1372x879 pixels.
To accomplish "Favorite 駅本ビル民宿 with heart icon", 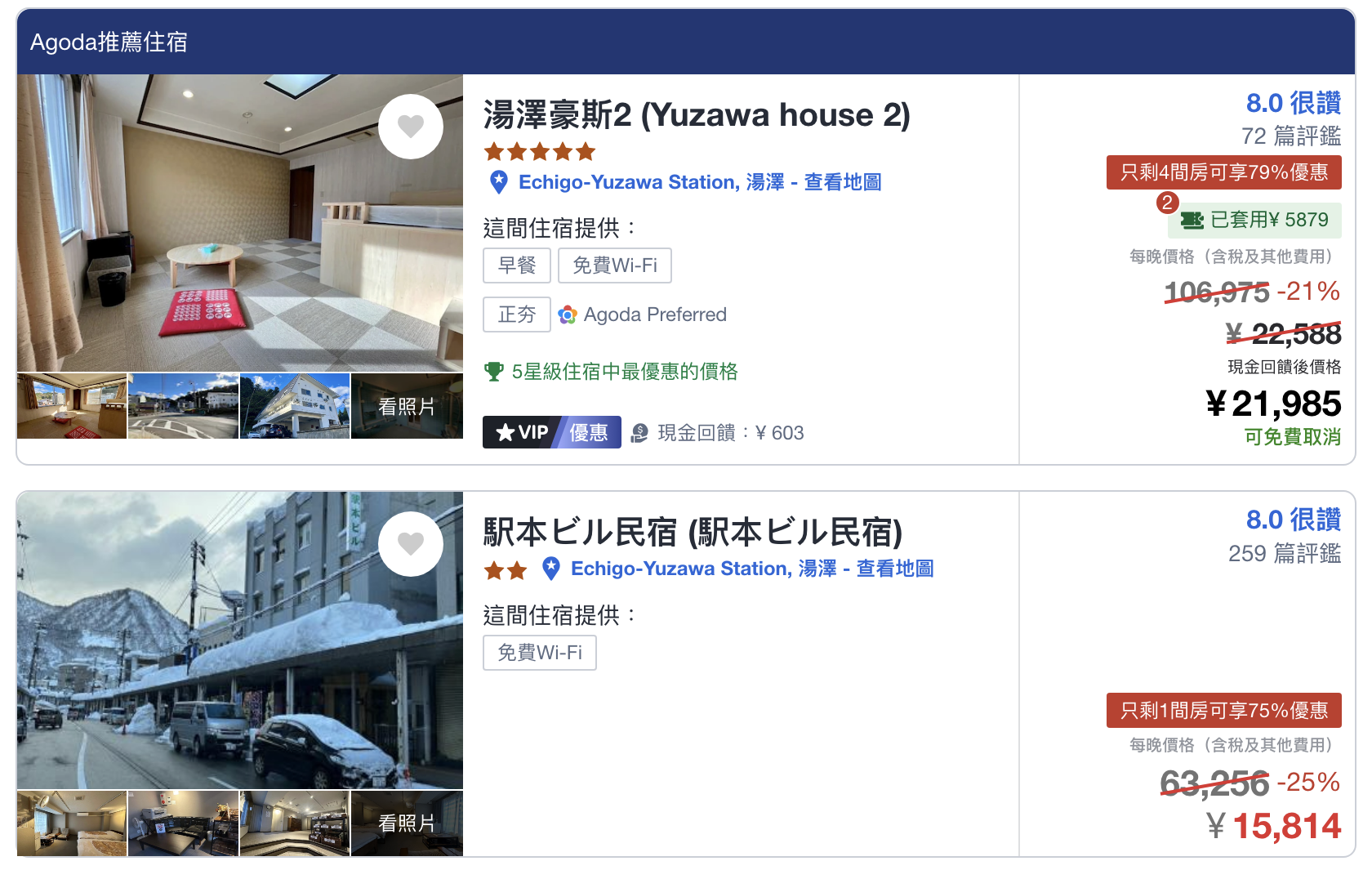I will [x=411, y=543].
